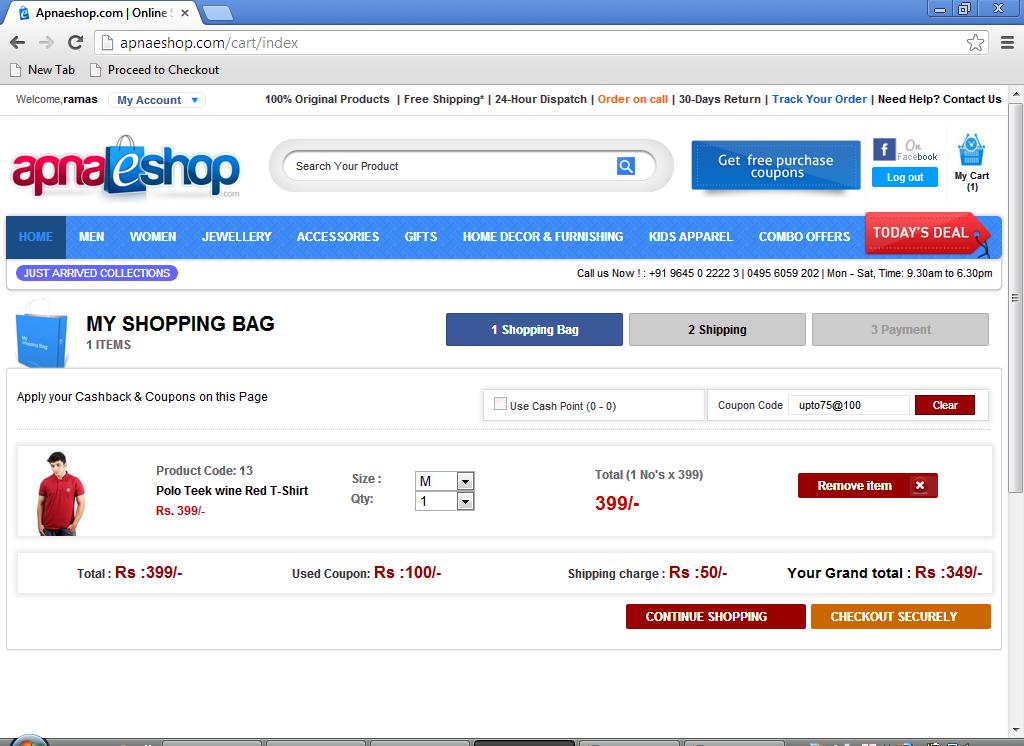Open TODAY'S DEAL banner

926,233
